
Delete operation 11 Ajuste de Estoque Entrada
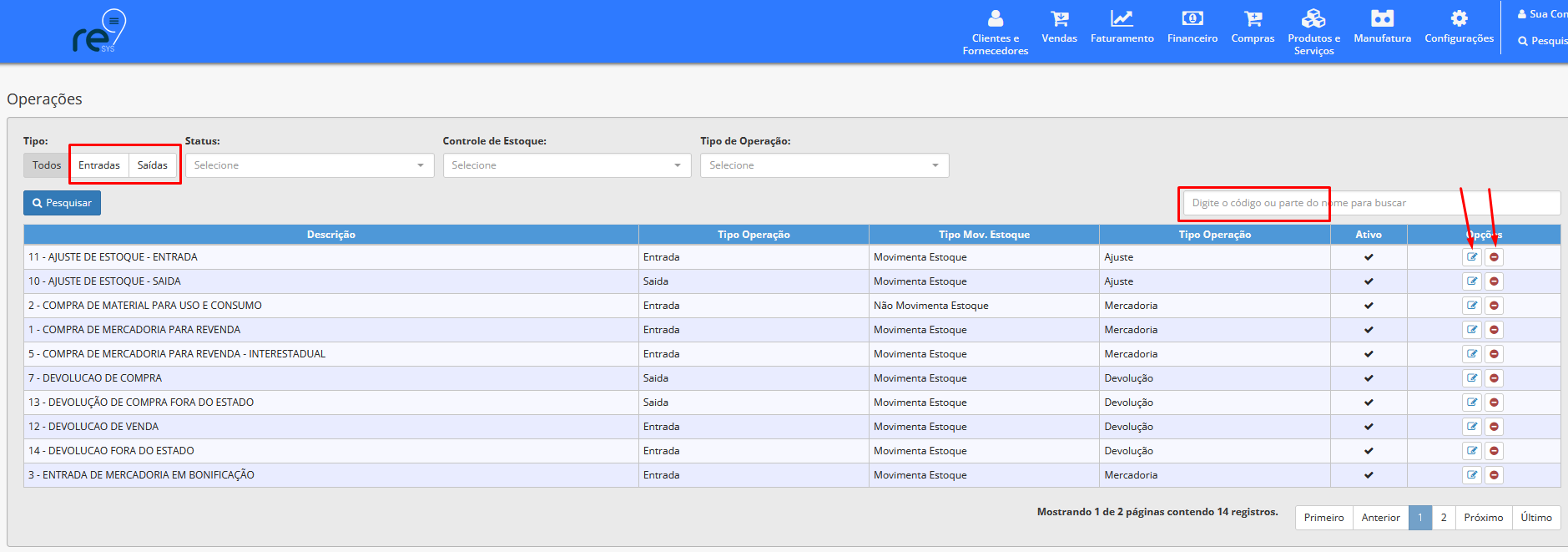pos(1494,257)
